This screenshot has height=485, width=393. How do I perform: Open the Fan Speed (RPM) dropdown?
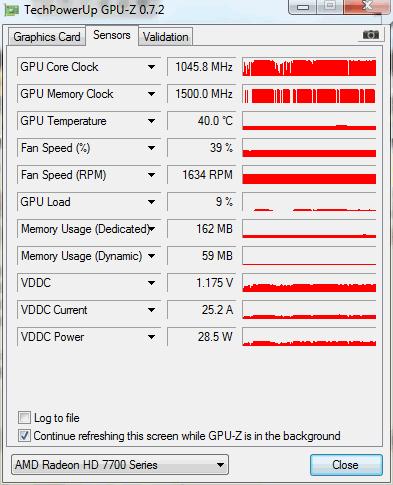coord(151,175)
